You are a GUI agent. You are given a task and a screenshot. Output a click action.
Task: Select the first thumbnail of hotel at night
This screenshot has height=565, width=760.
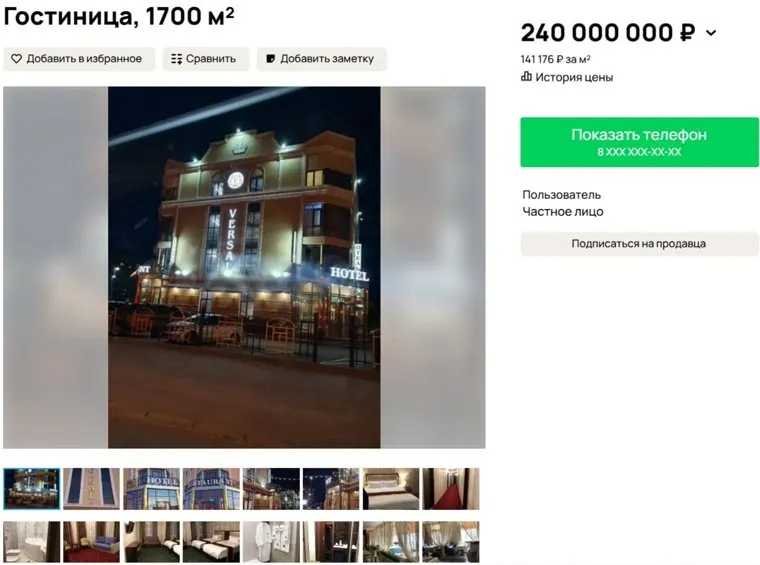click(x=32, y=488)
